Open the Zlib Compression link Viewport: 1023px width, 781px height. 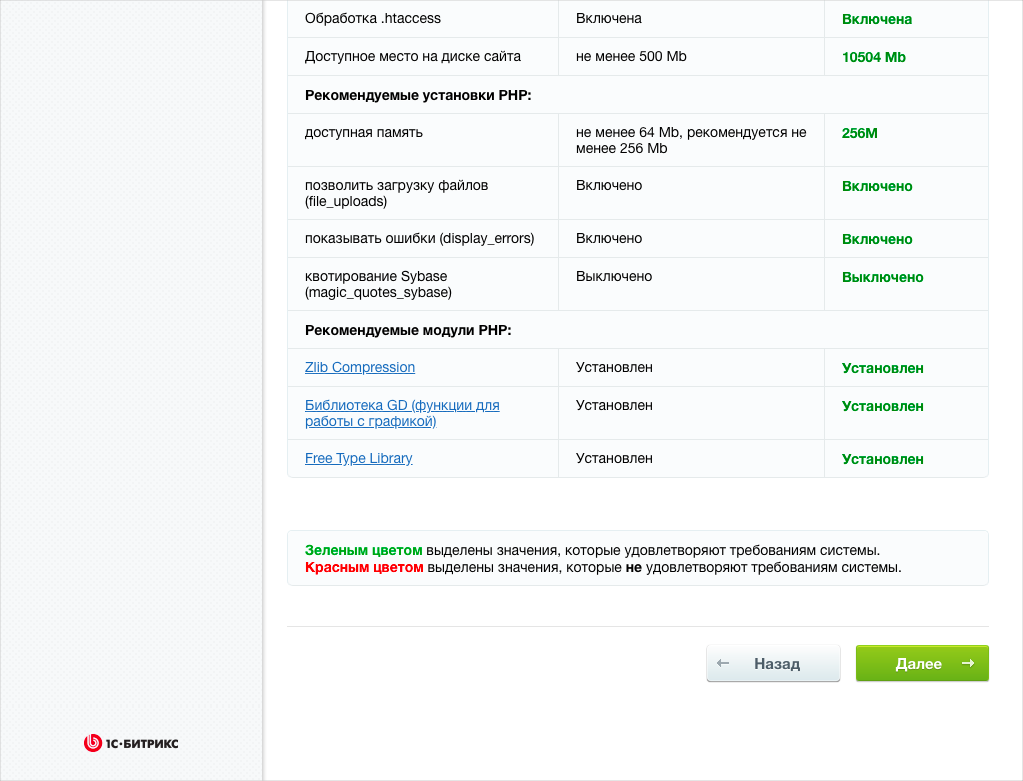[359, 367]
